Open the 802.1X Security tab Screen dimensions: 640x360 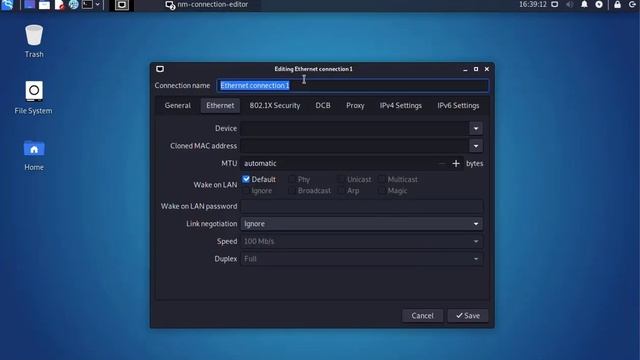275,105
